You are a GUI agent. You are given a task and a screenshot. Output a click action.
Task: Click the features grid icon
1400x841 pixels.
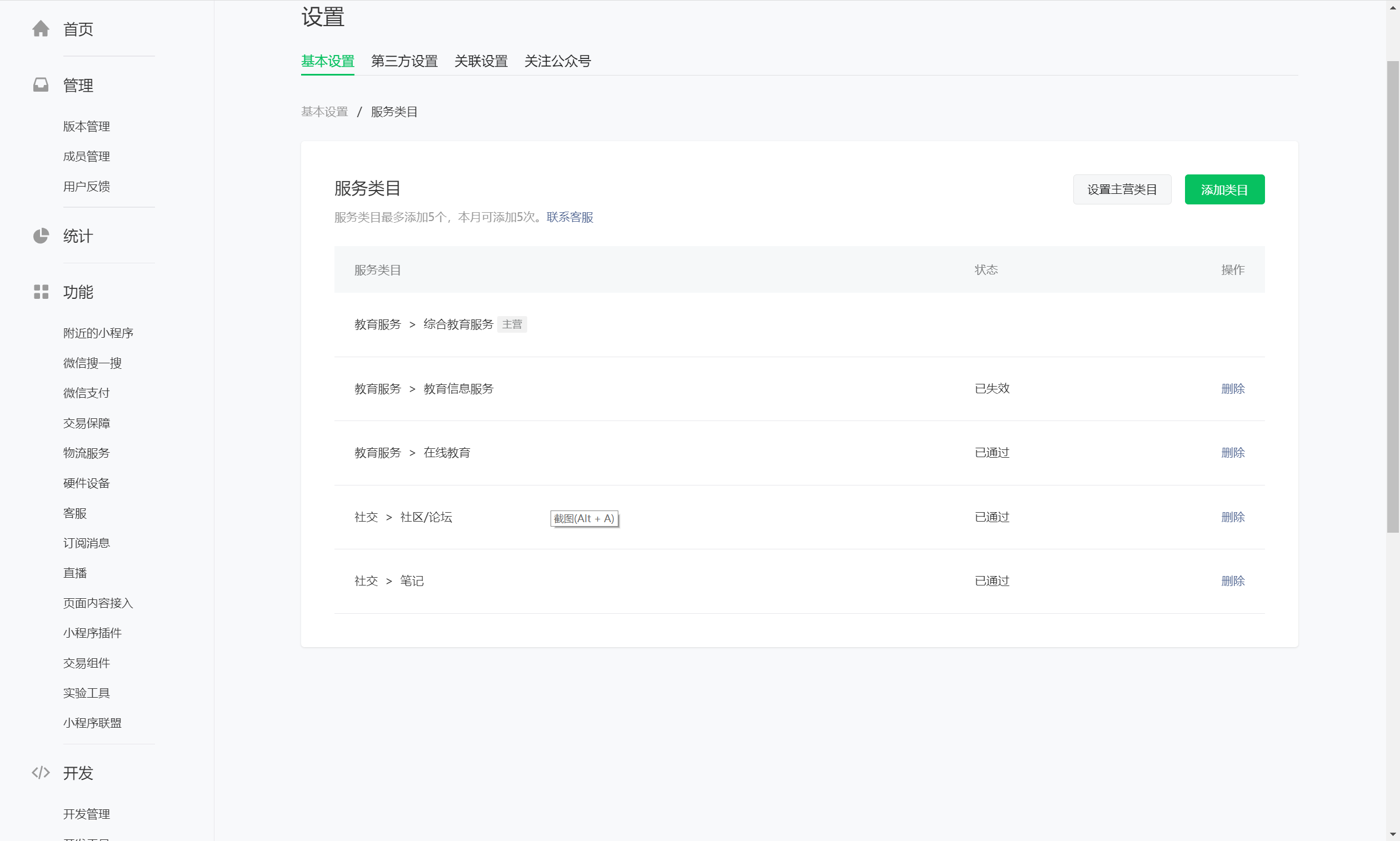point(41,292)
